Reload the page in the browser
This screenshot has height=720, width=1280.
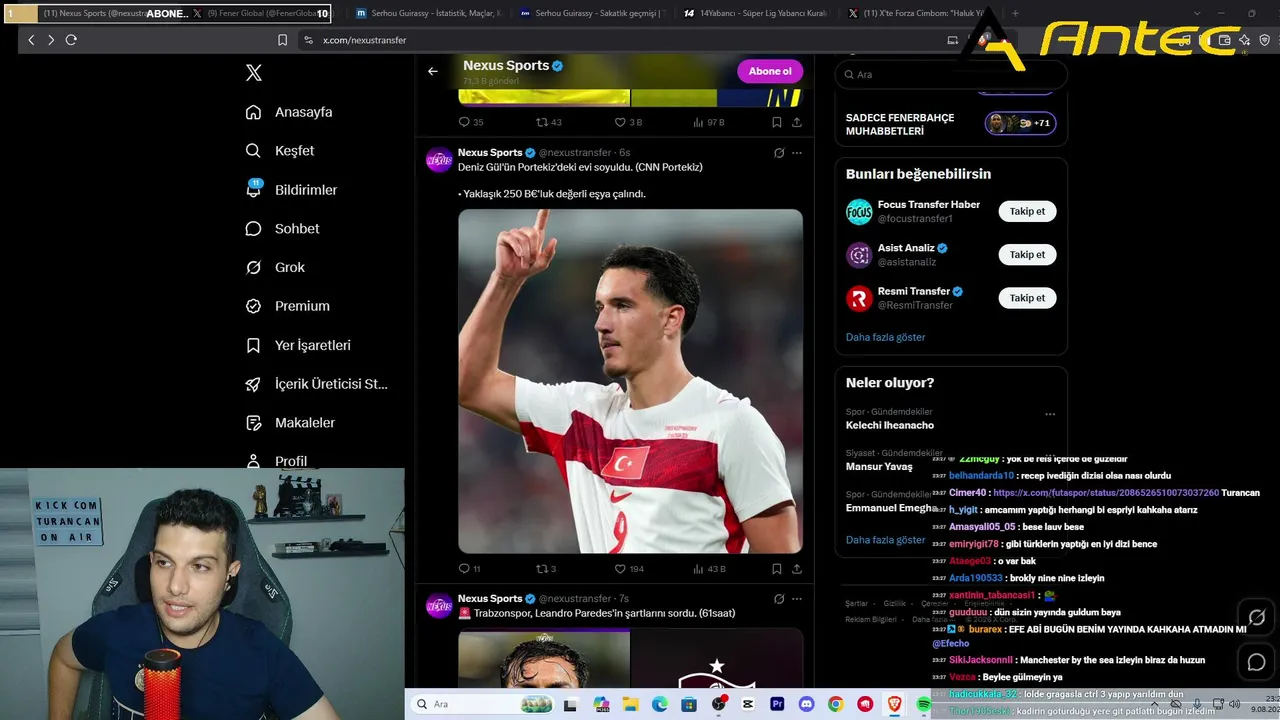coord(71,40)
